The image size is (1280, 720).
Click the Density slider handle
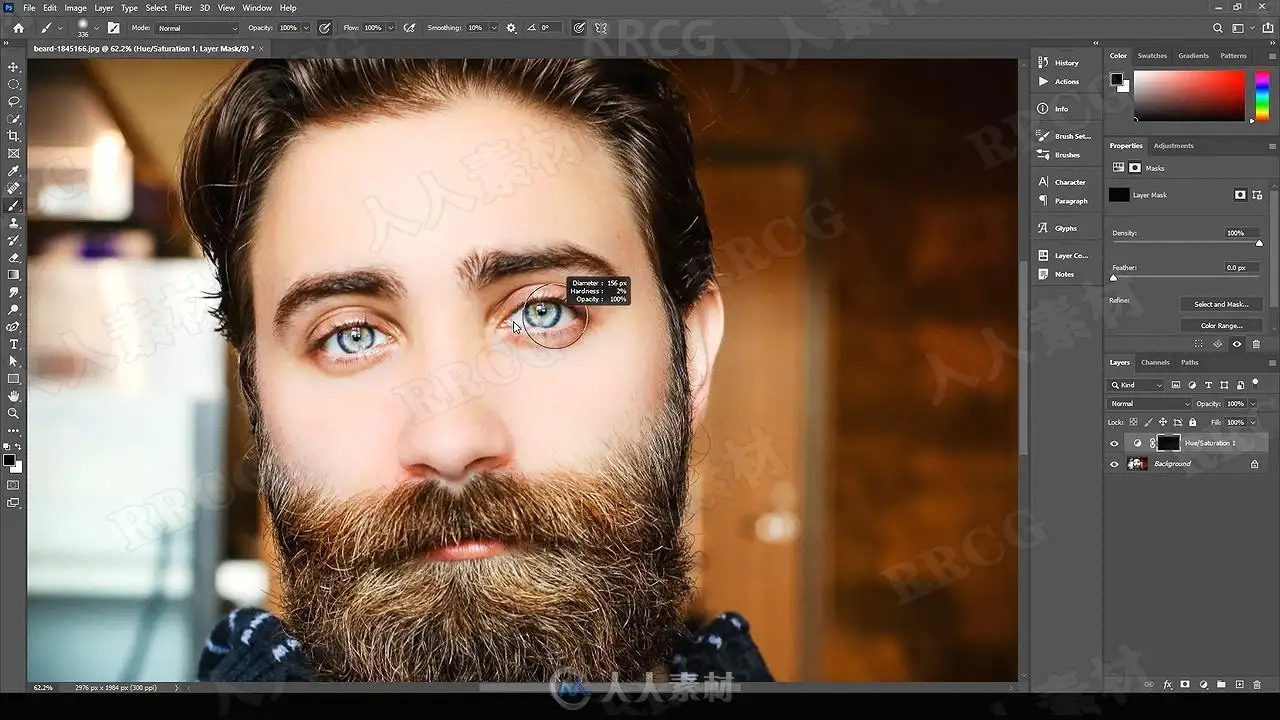(1259, 243)
